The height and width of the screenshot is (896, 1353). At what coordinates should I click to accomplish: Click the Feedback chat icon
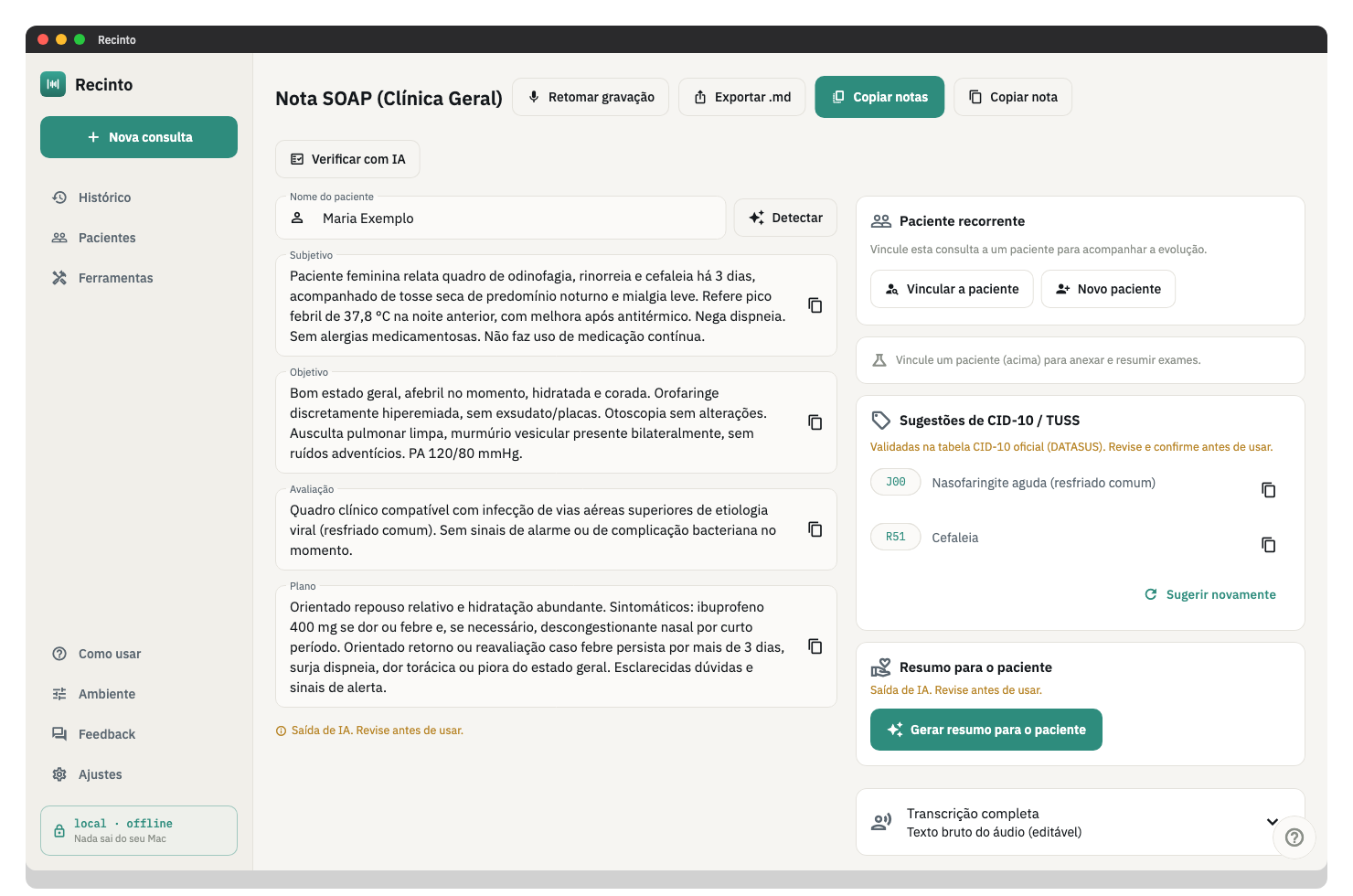coord(59,734)
